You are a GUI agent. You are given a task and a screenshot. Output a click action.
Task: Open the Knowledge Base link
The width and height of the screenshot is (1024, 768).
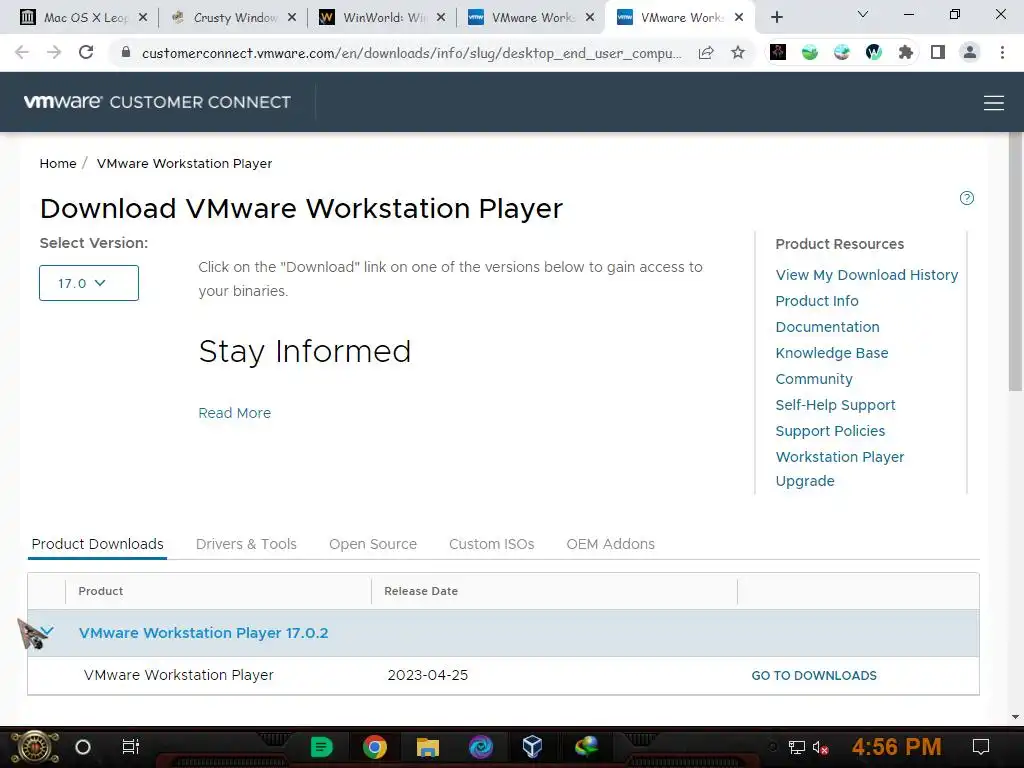[x=832, y=353]
